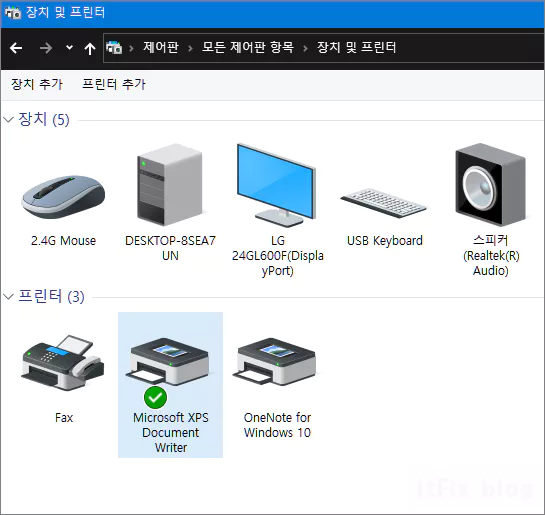The height and width of the screenshot is (515, 545).
Task: Collapse the 장치 (5) section
Action: point(8,120)
